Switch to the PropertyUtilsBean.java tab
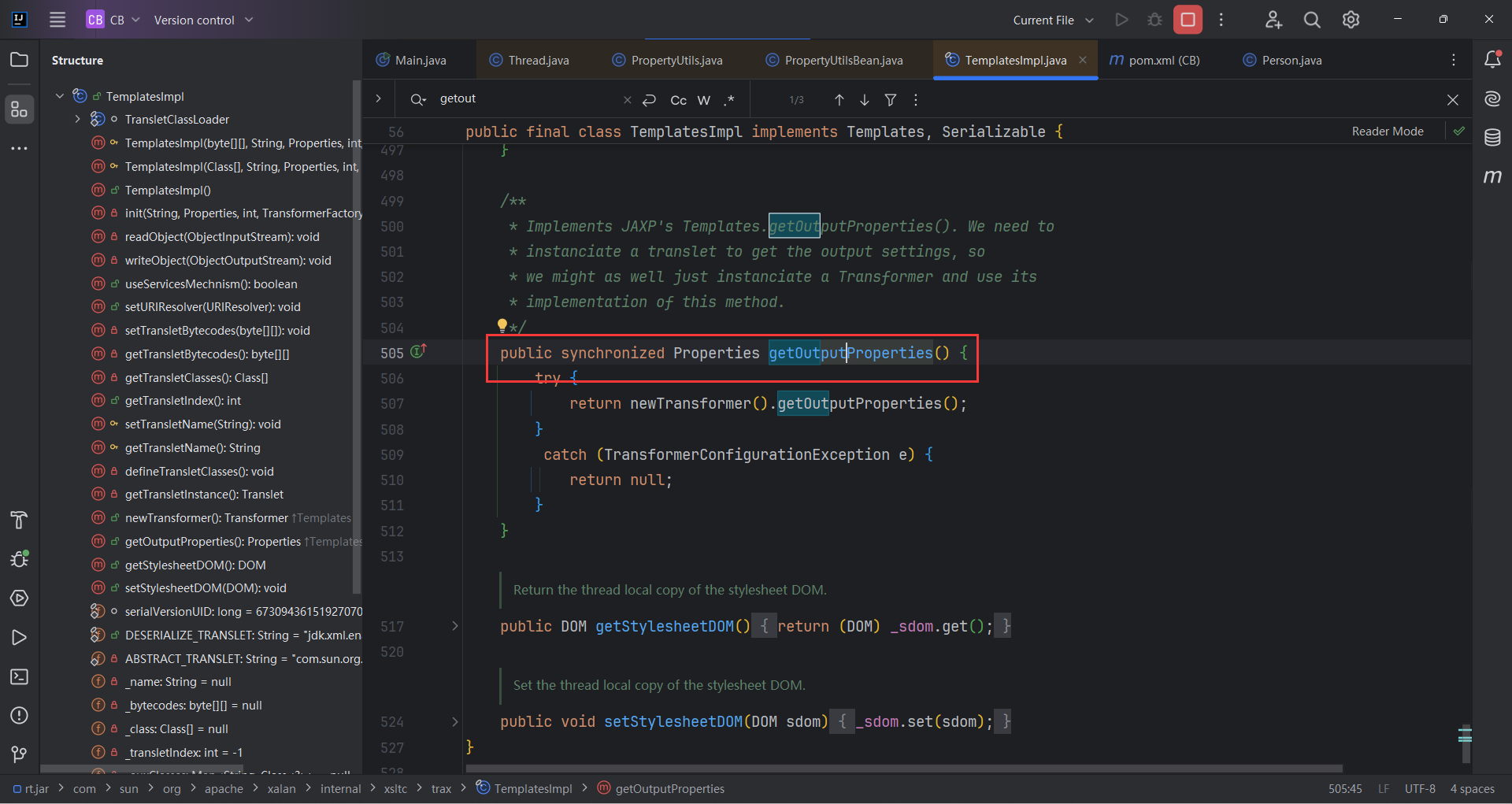 835,60
